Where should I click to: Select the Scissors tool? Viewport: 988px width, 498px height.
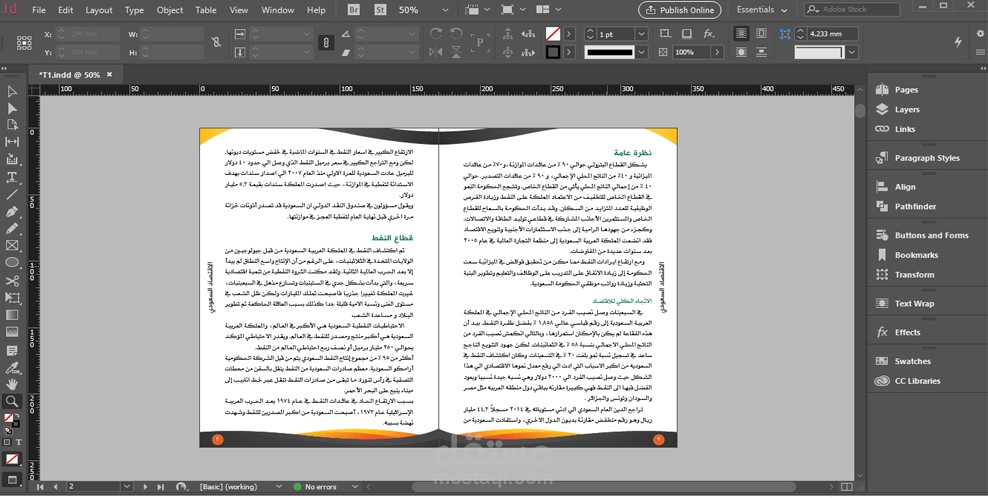pos(11,281)
